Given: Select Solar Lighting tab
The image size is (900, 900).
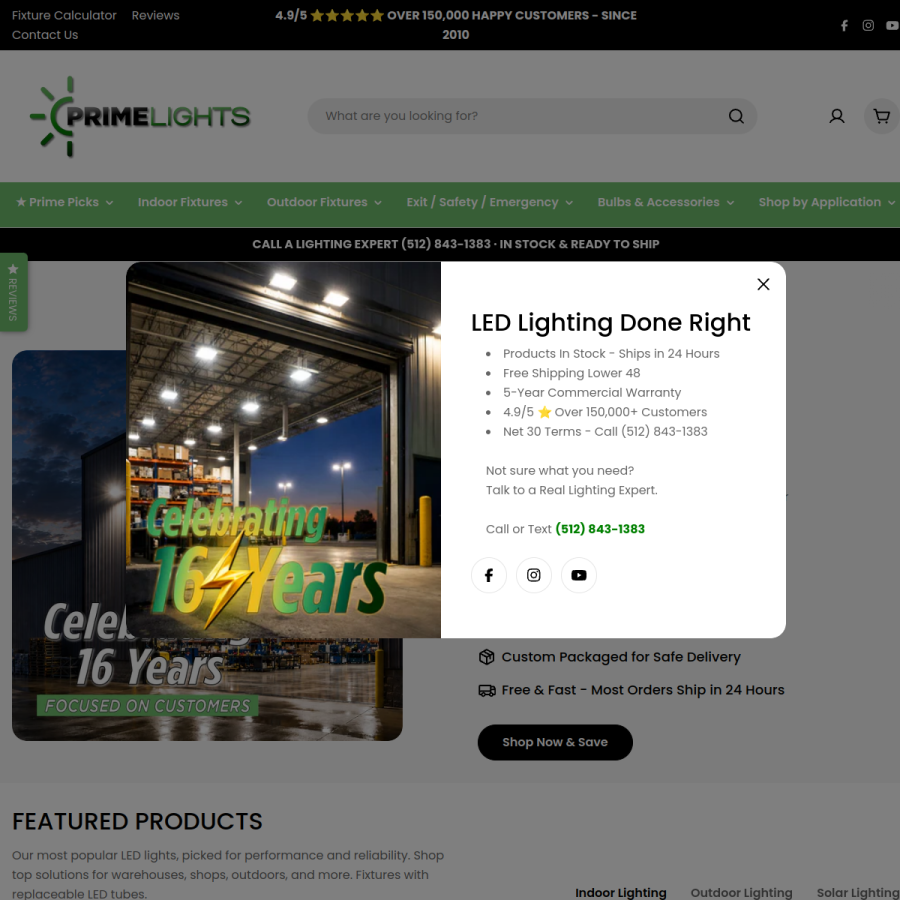Looking at the screenshot, I should point(858,893).
